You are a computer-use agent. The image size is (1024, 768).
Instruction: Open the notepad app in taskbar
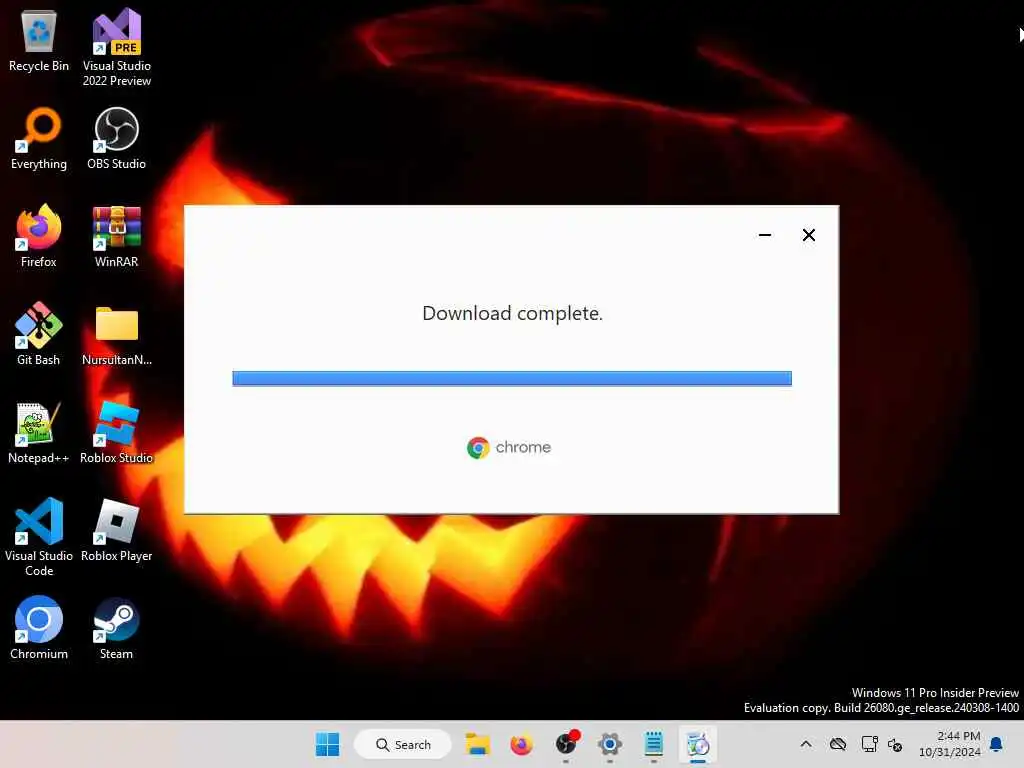pyautogui.click(x=654, y=744)
